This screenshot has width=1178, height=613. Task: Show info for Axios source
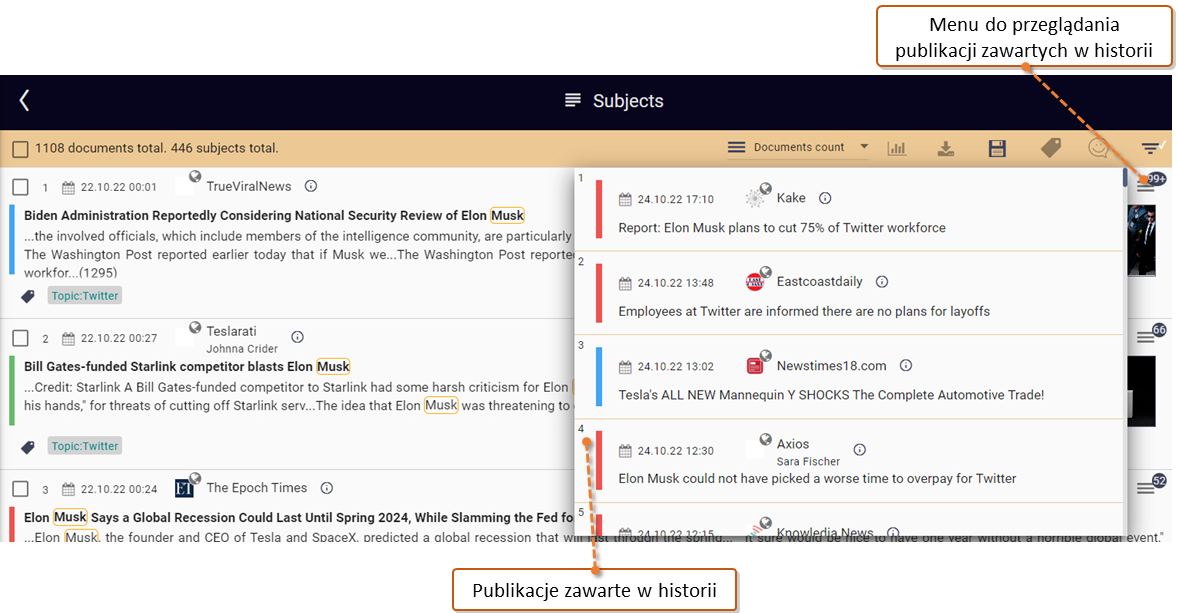(859, 449)
